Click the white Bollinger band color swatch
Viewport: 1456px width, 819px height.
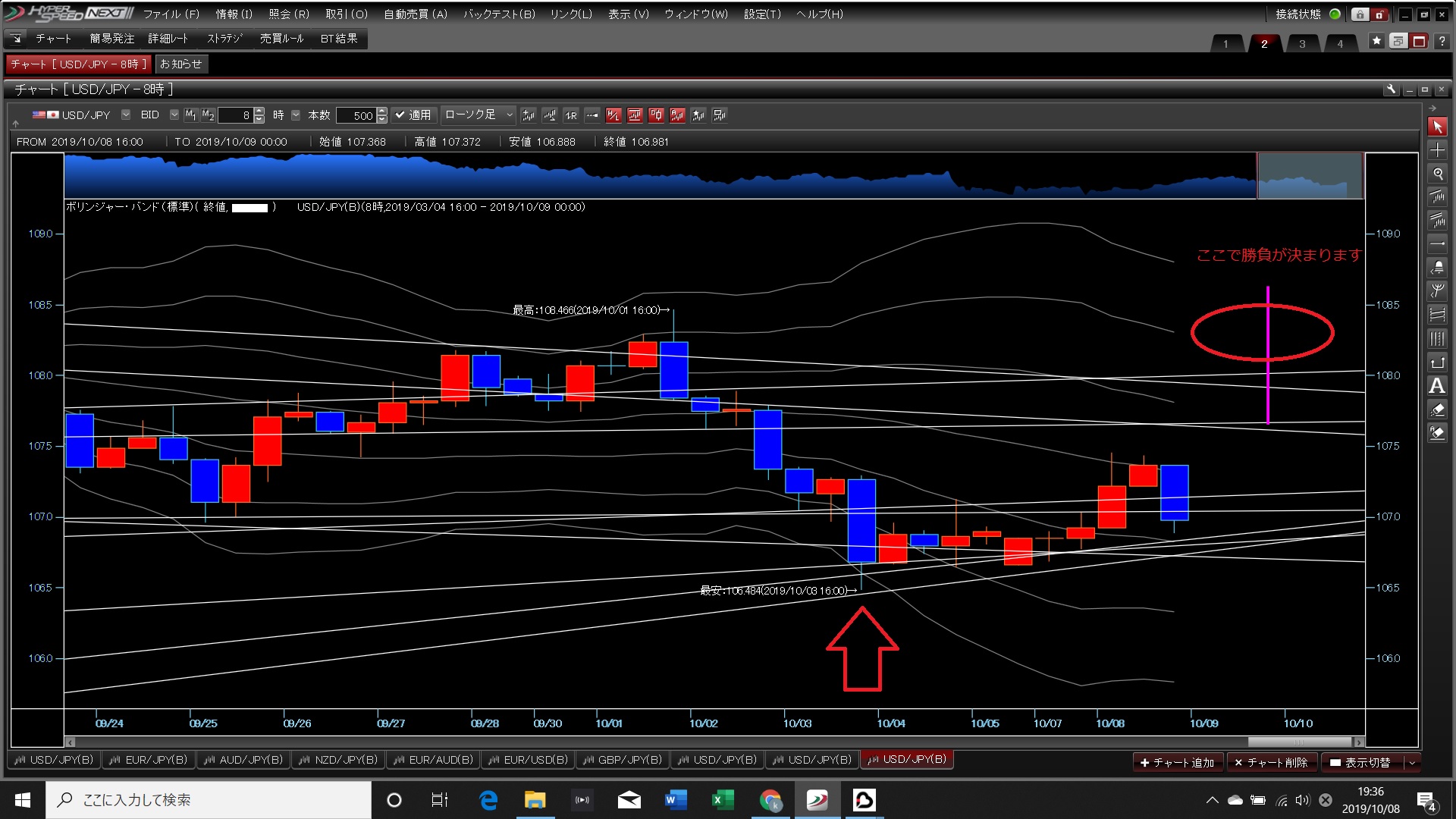tap(249, 208)
